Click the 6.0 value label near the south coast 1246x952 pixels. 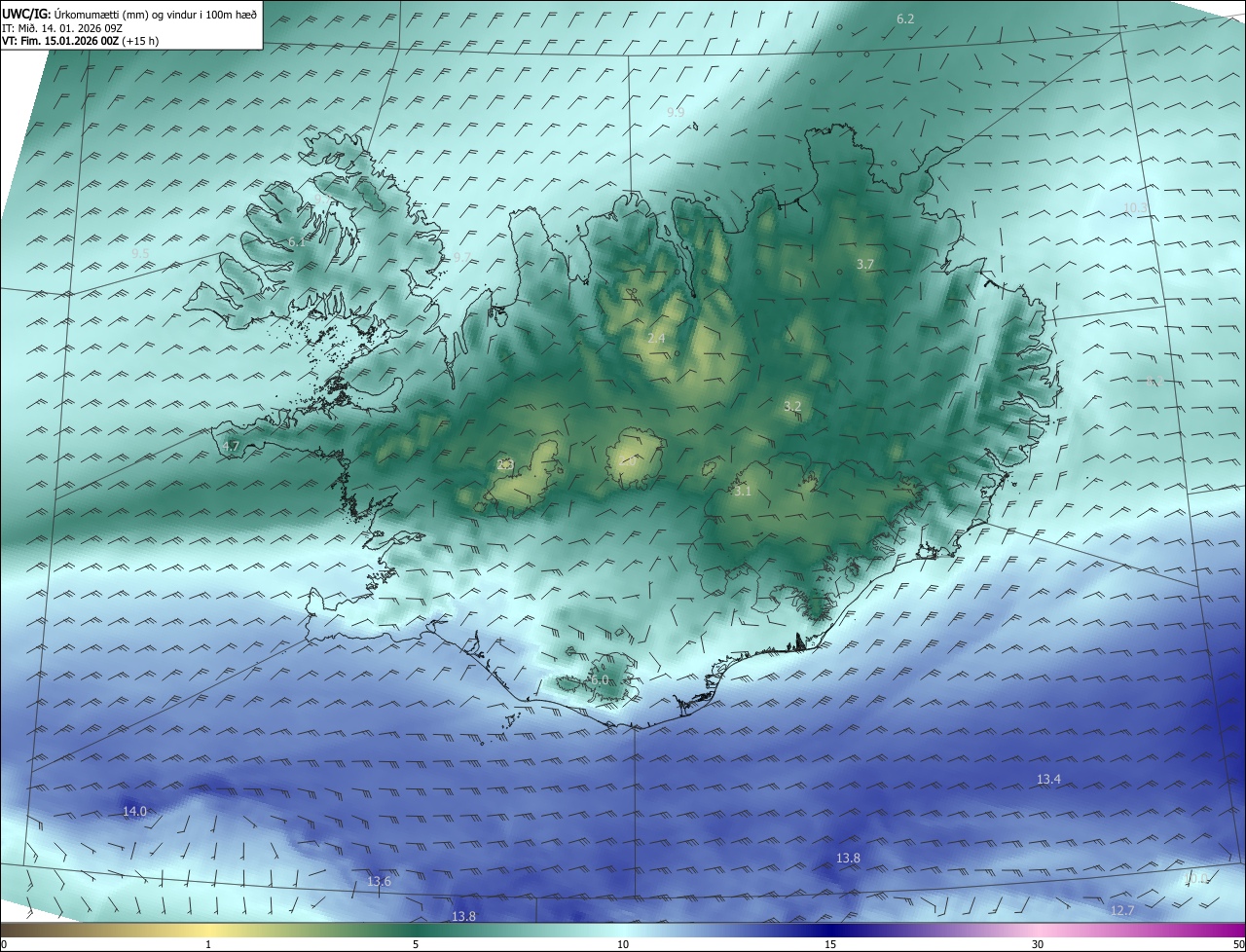coord(599,680)
